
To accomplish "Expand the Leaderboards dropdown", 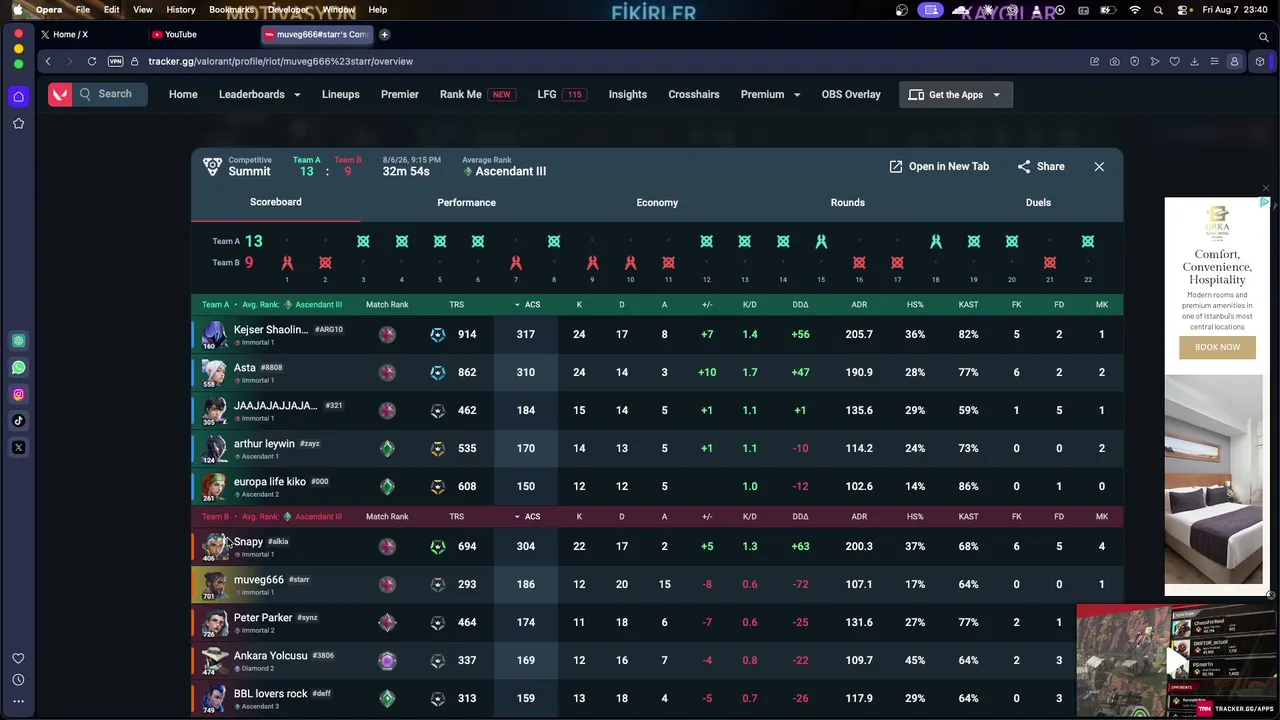I will tap(260, 94).
